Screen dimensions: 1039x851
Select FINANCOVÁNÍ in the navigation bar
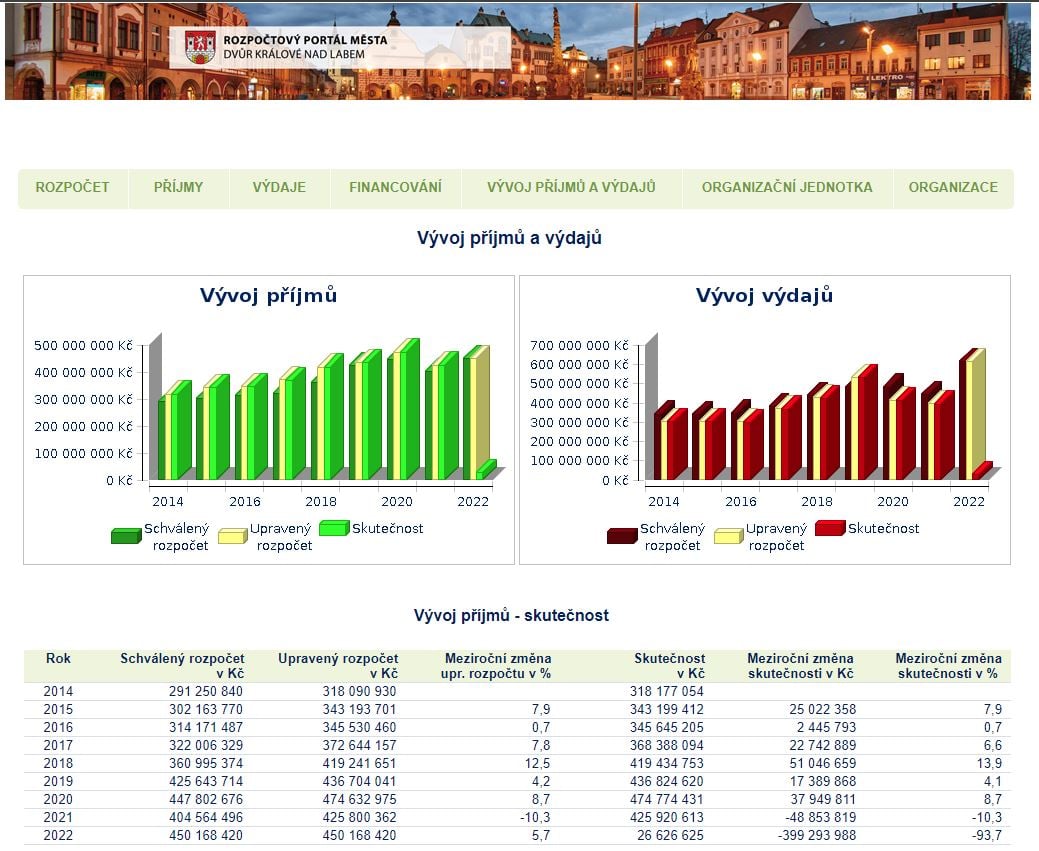[395, 188]
